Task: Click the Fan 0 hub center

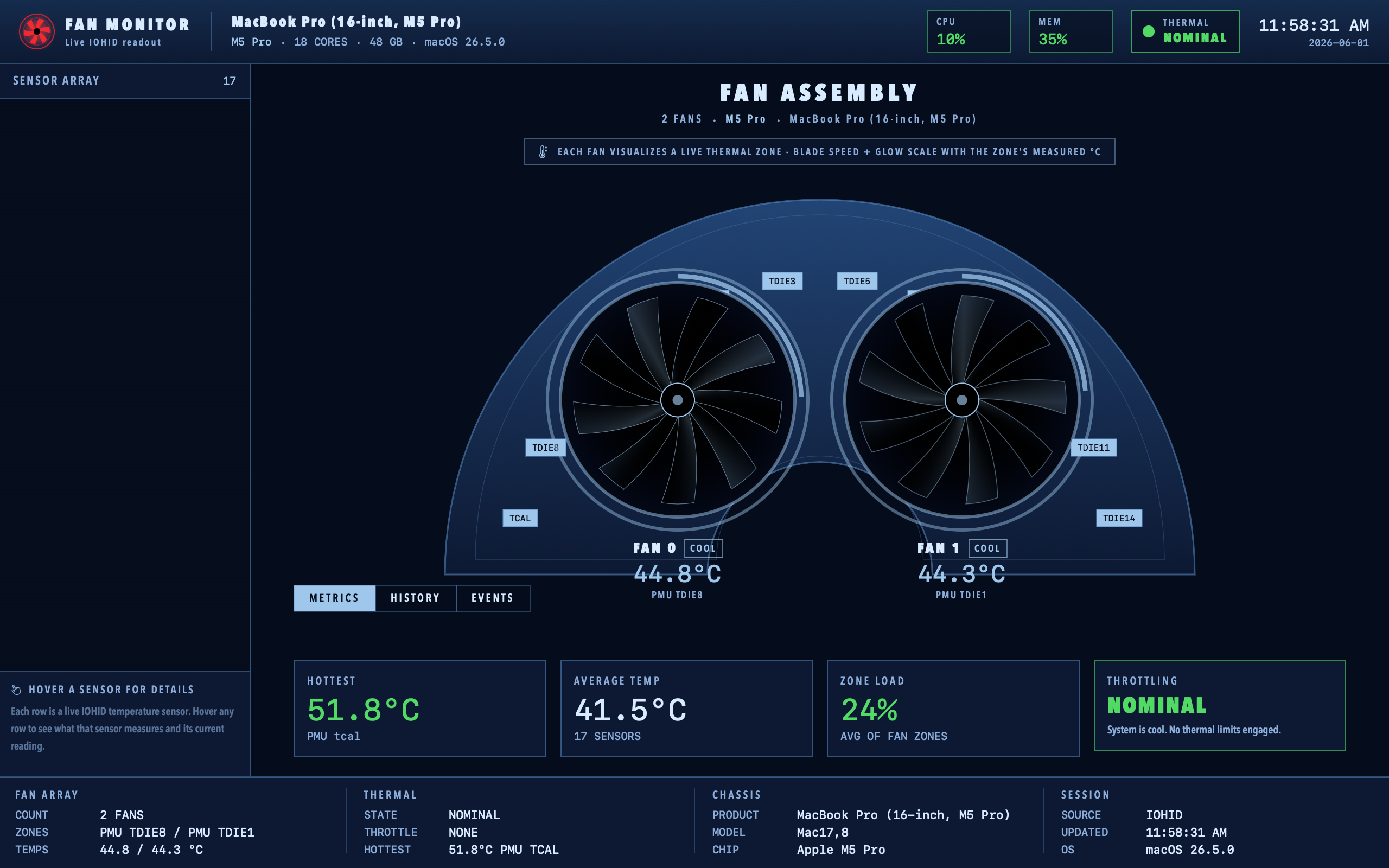Action: point(677,400)
